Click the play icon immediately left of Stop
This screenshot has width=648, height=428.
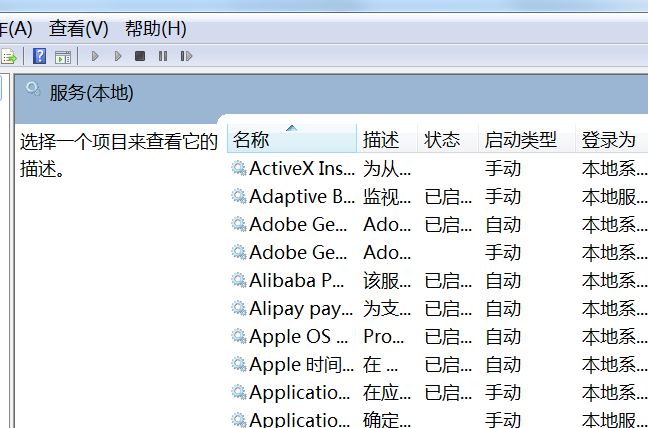tap(118, 57)
